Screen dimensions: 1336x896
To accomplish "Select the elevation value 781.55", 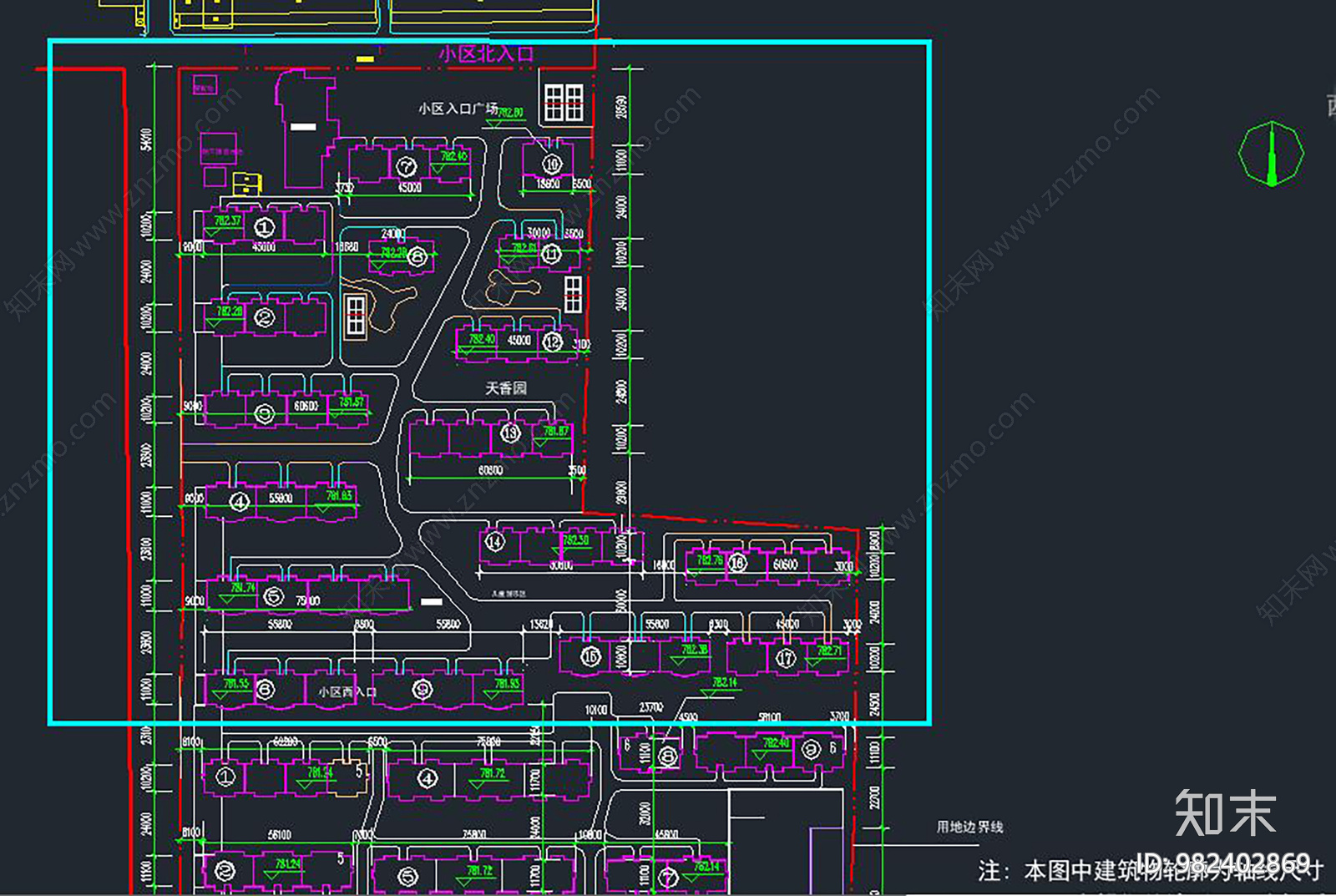I will (236, 683).
